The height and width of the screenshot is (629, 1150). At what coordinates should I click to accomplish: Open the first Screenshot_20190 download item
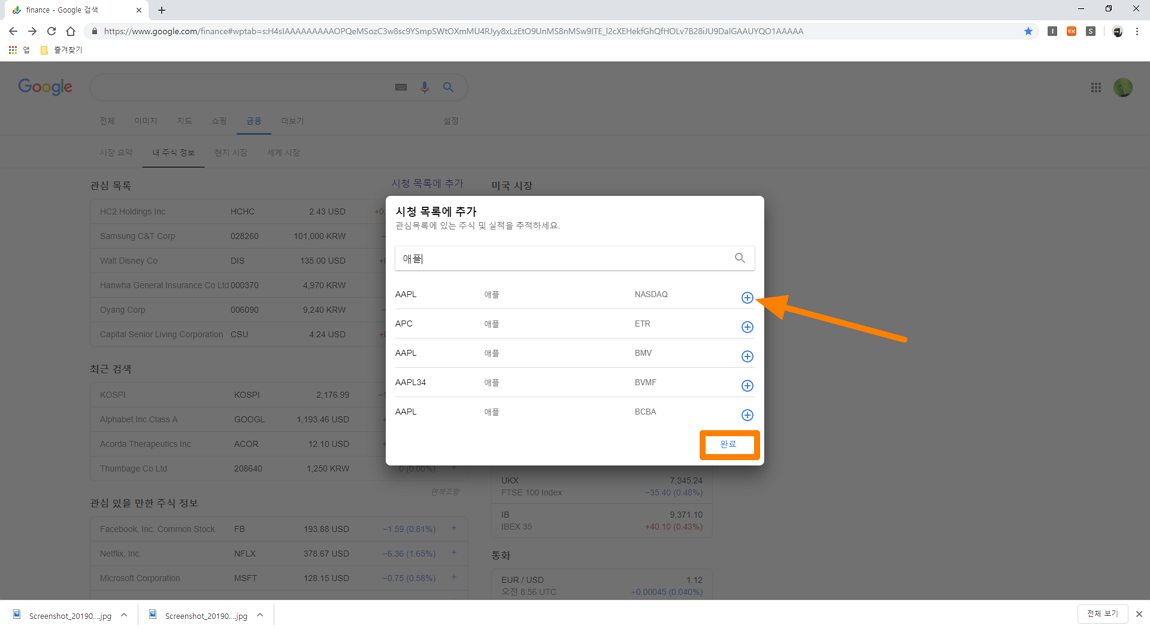[62, 616]
